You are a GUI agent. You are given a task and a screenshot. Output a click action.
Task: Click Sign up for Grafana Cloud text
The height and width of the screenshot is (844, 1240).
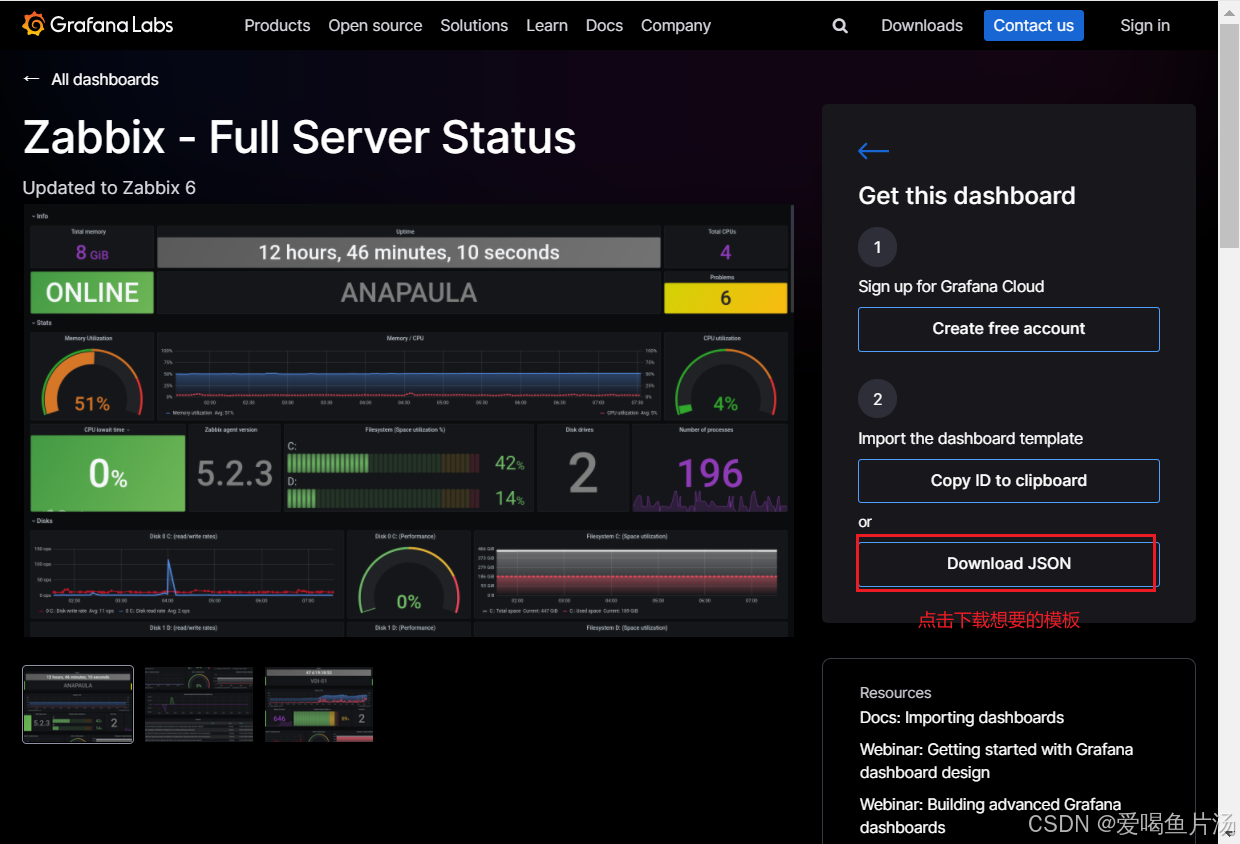[951, 287]
